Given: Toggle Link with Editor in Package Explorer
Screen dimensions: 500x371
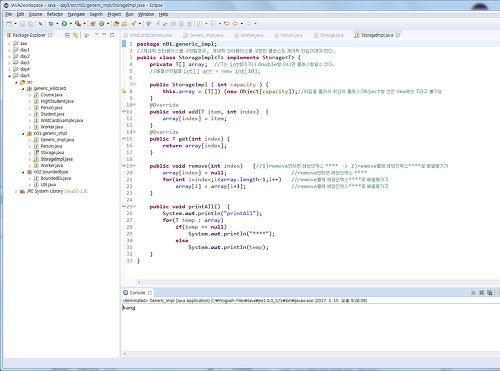Looking at the screenshot, I should pyautogui.click(x=75, y=35).
